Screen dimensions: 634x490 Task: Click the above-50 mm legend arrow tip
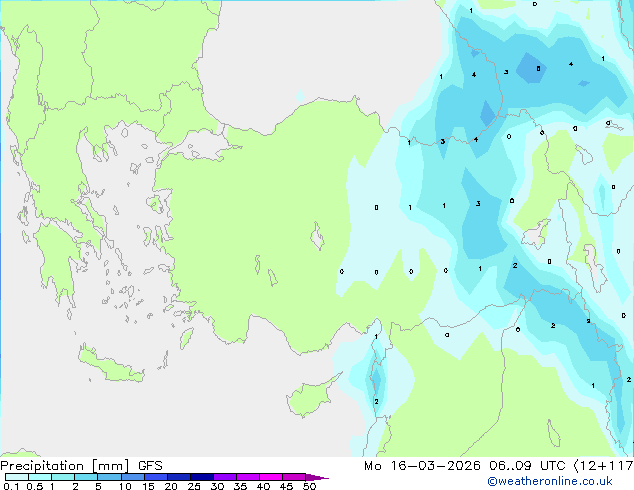(317, 477)
